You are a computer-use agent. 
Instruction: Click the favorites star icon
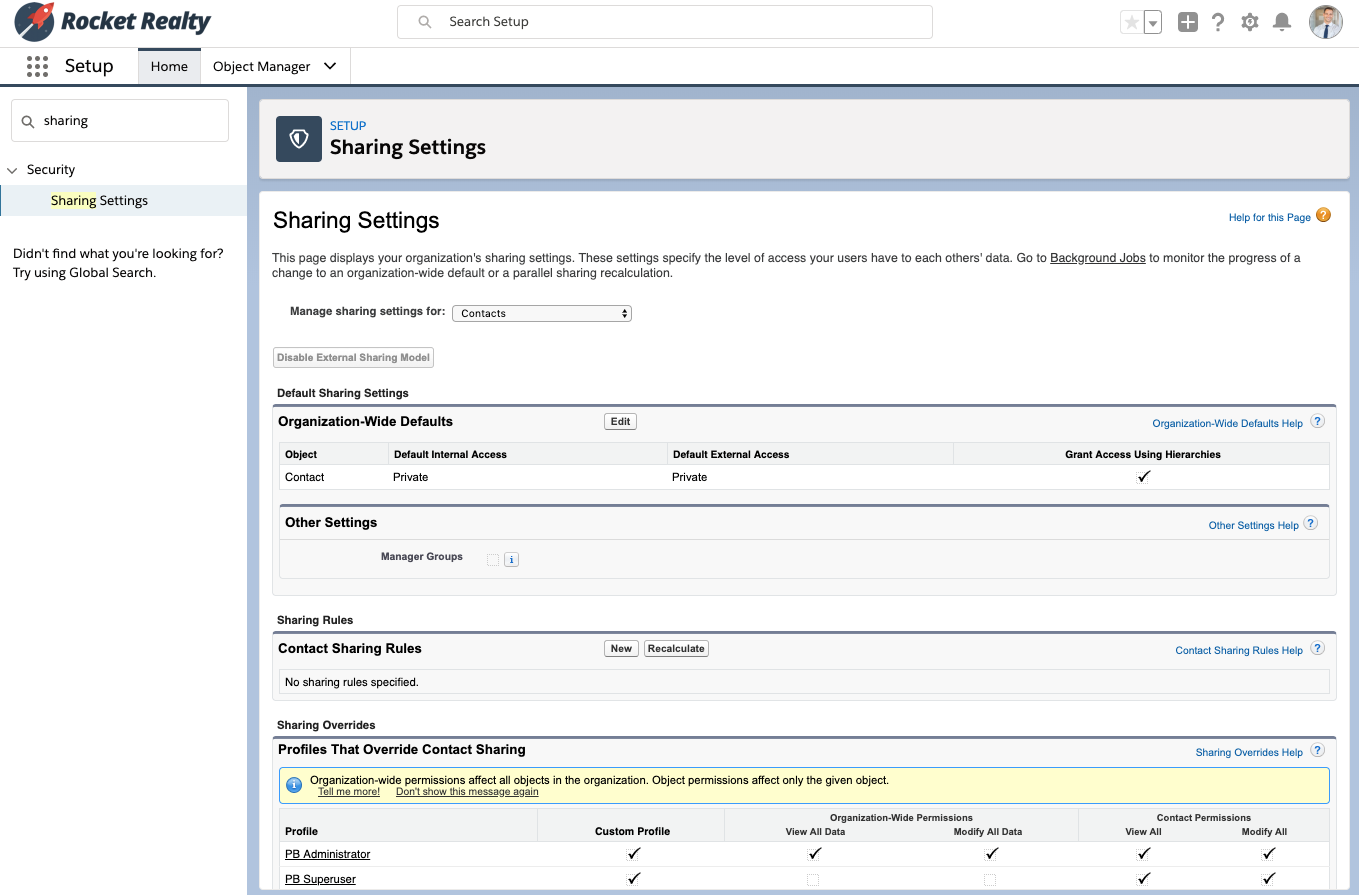coord(1133,21)
